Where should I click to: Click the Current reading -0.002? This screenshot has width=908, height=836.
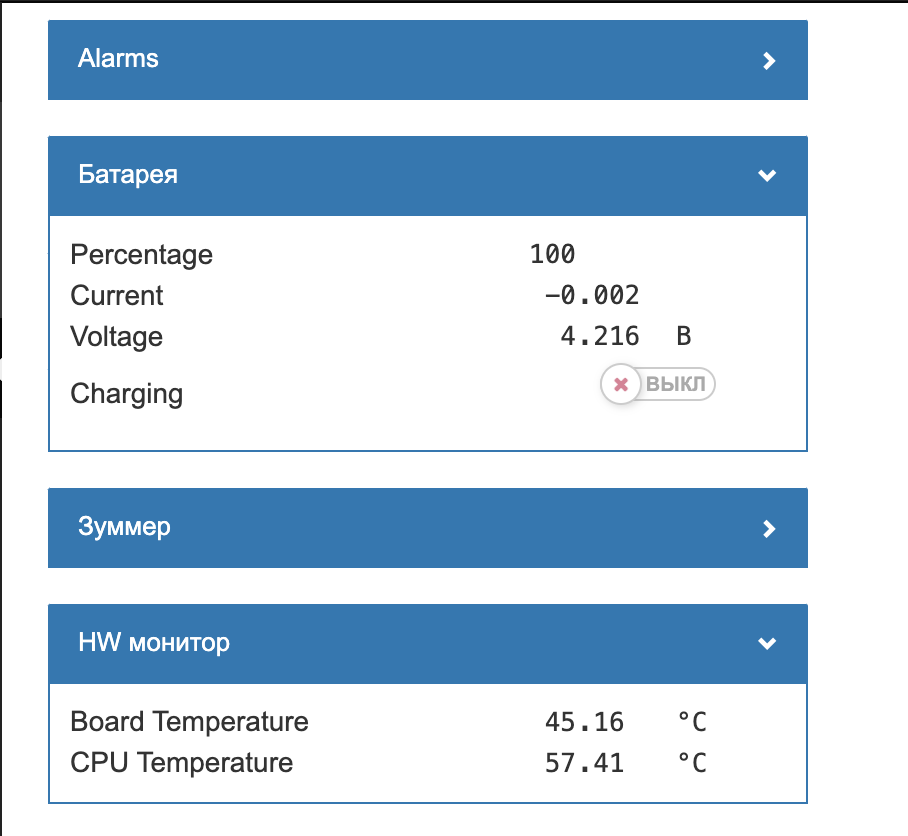click(591, 296)
